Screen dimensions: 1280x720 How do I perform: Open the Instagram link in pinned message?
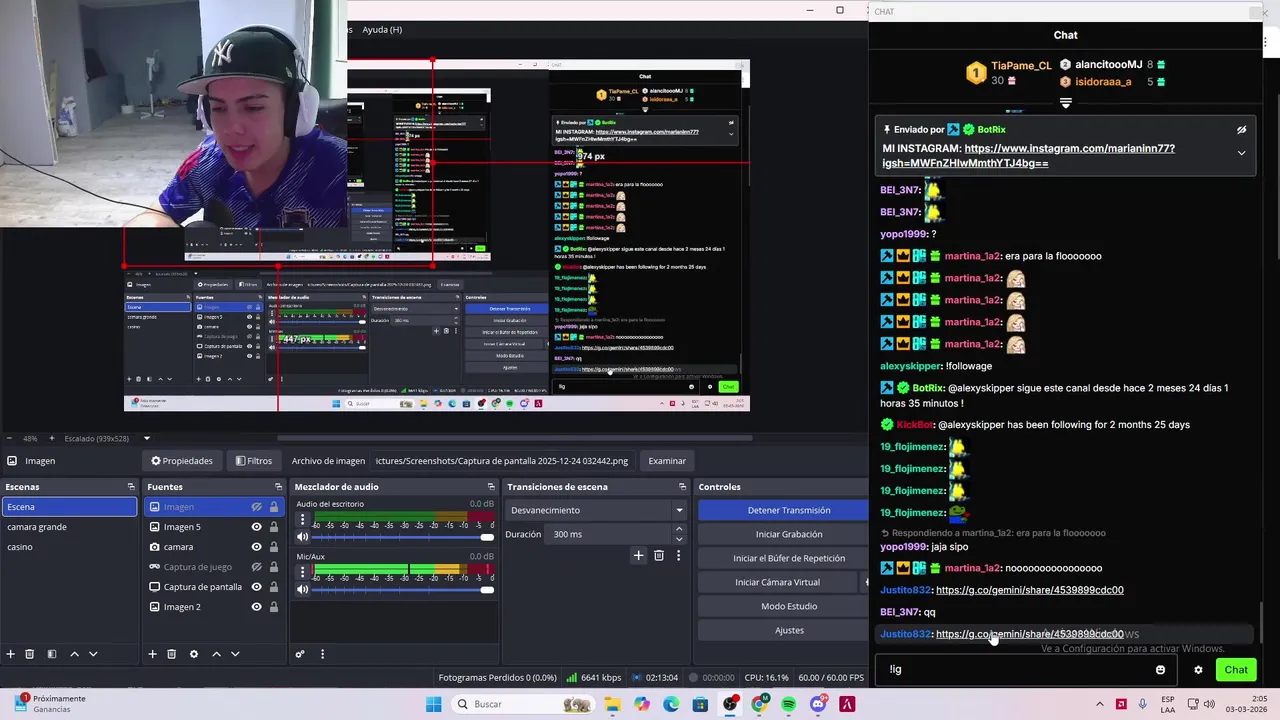(1028, 155)
